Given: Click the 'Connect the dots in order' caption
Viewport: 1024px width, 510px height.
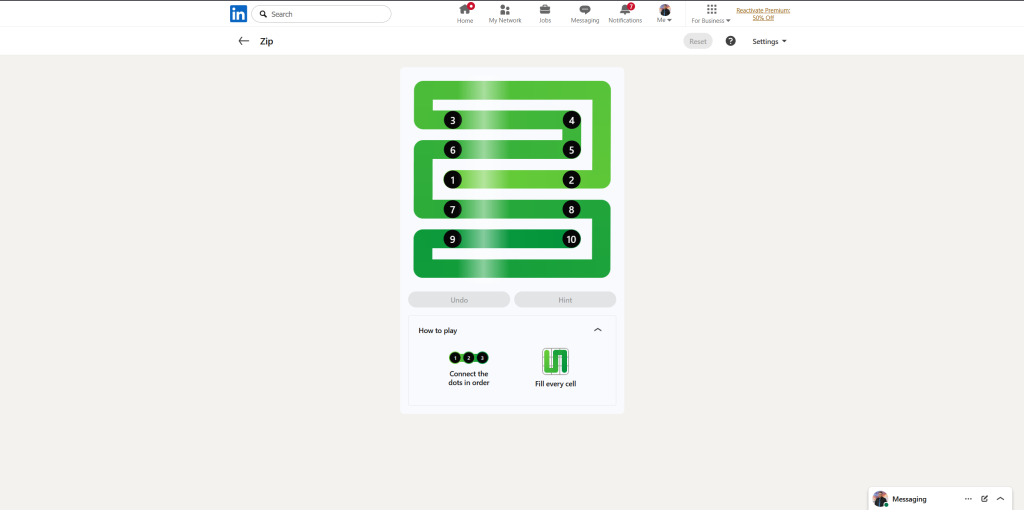Looking at the screenshot, I should pos(469,378).
